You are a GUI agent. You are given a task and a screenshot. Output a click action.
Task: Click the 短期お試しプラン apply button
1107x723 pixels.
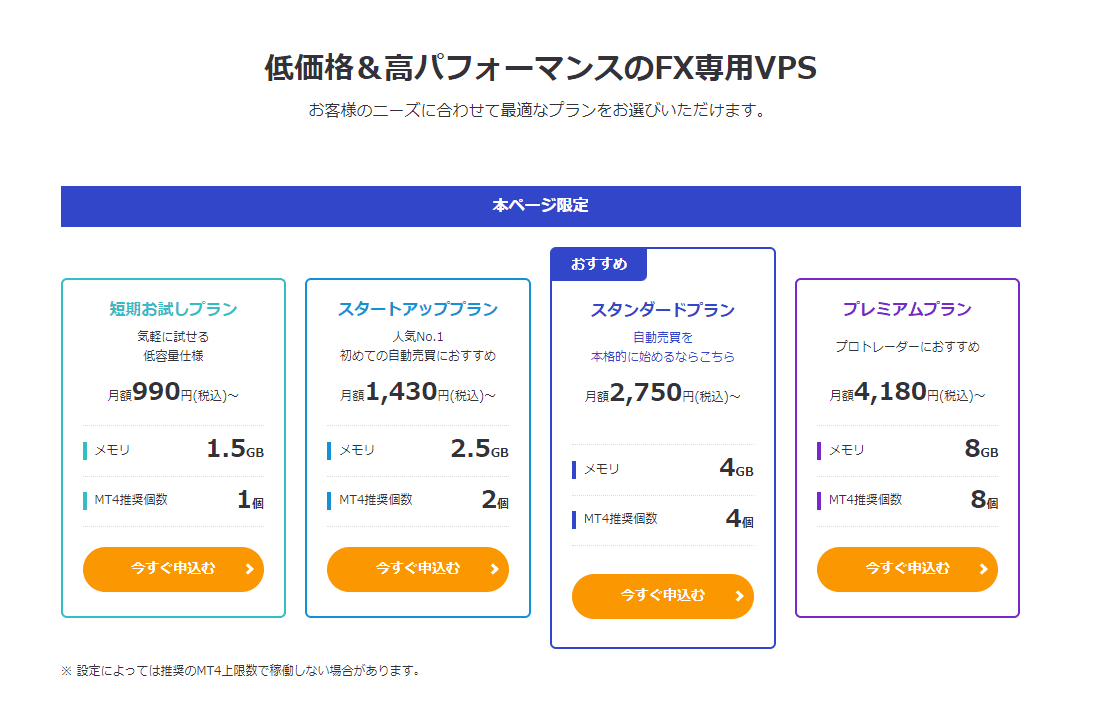tap(173, 569)
